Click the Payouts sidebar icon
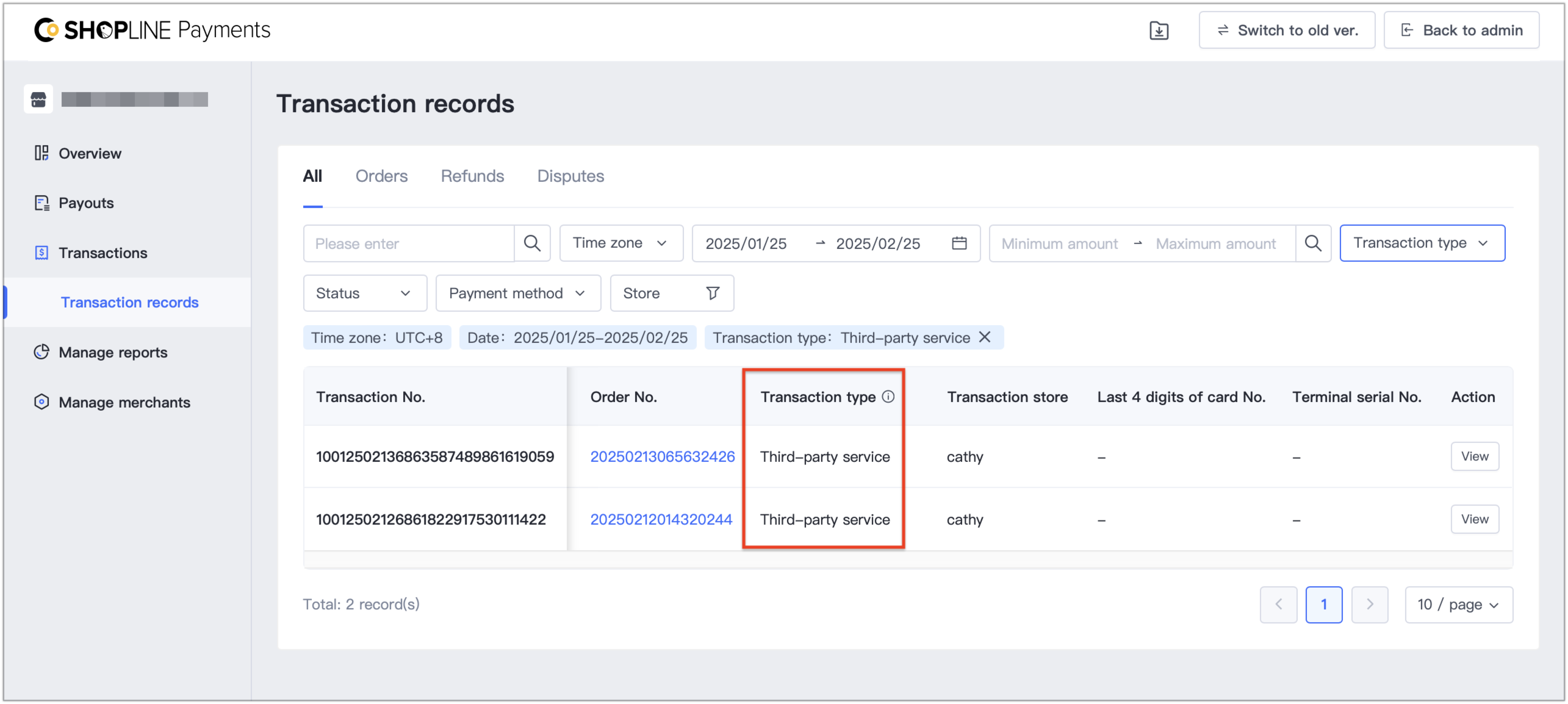 (x=41, y=203)
